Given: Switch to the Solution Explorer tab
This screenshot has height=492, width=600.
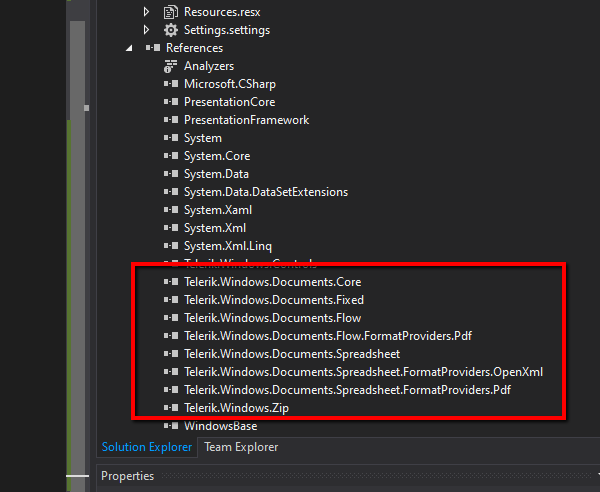Looking at the screenshot, I should click(x=147, y=447).
